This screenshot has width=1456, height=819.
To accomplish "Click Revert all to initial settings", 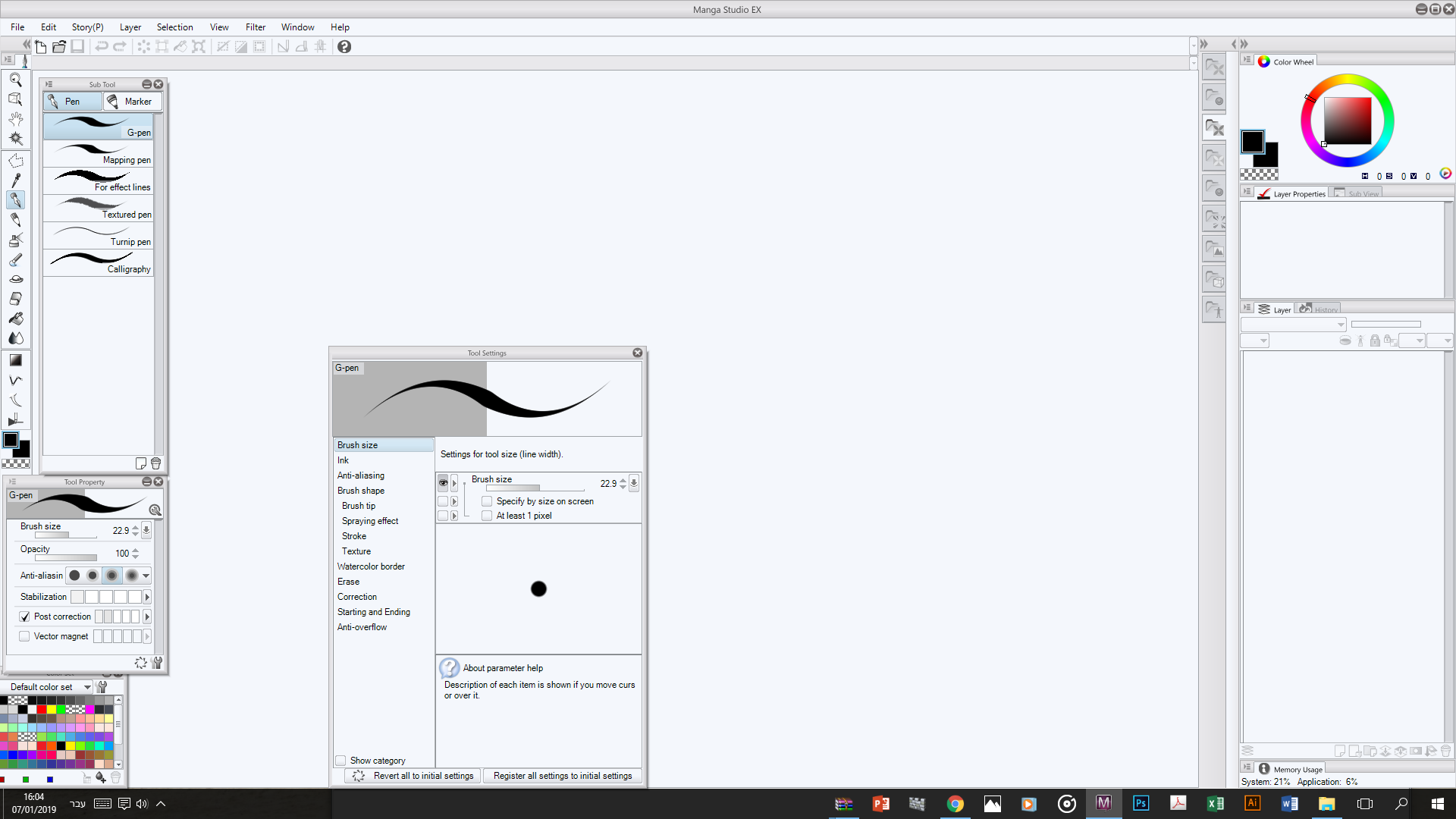I will coord(414,776).
